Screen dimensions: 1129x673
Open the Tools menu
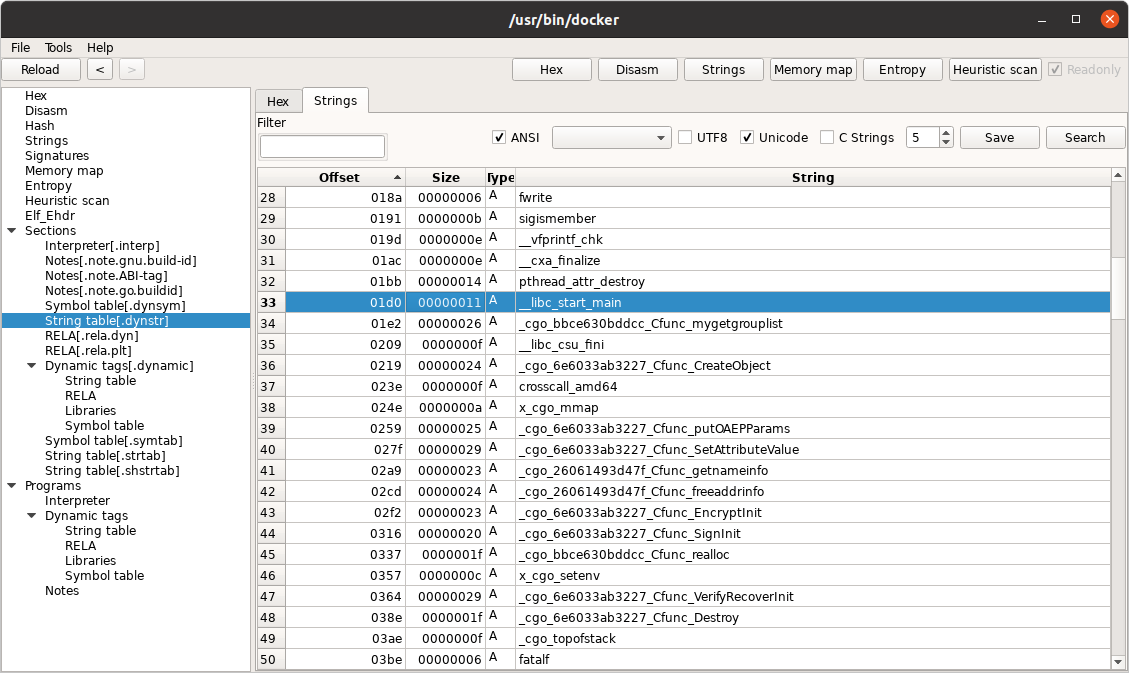58,48
